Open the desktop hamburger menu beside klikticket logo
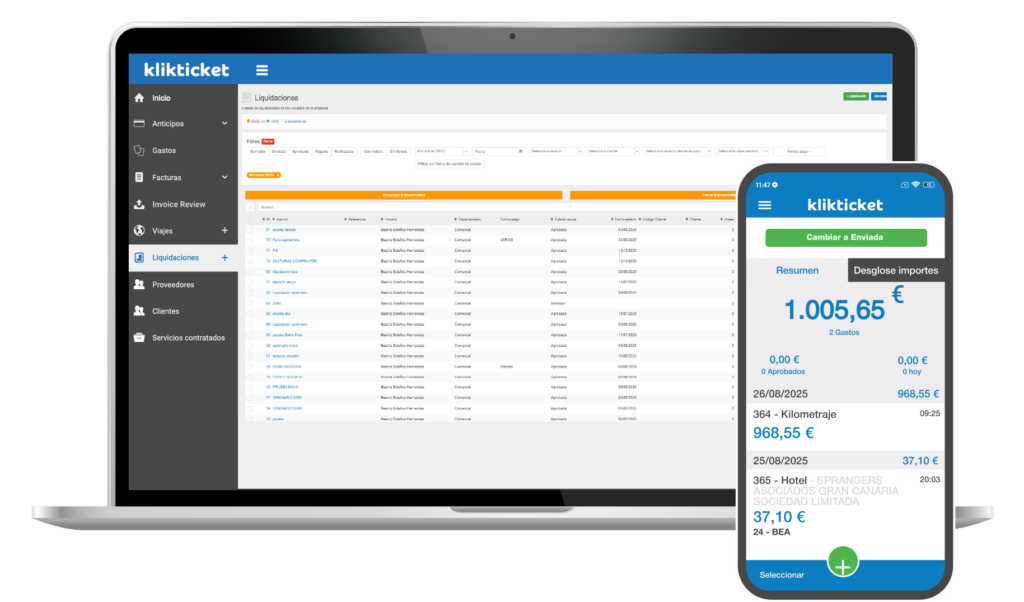 [262, 70]
